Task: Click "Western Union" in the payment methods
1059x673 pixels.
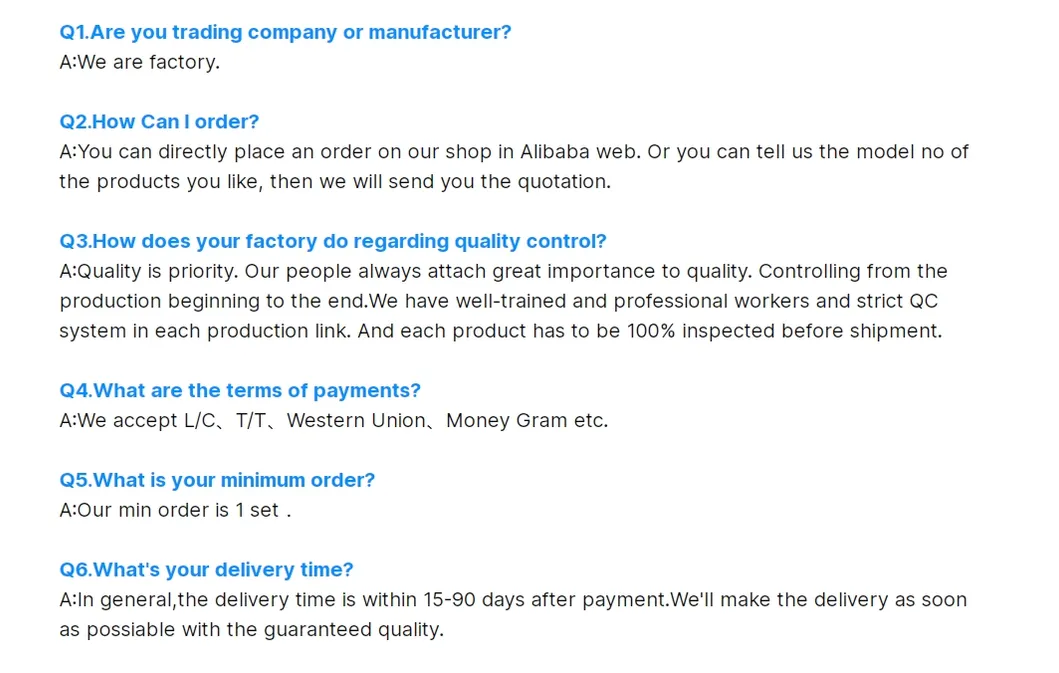Action: click(x=356, y=421)
